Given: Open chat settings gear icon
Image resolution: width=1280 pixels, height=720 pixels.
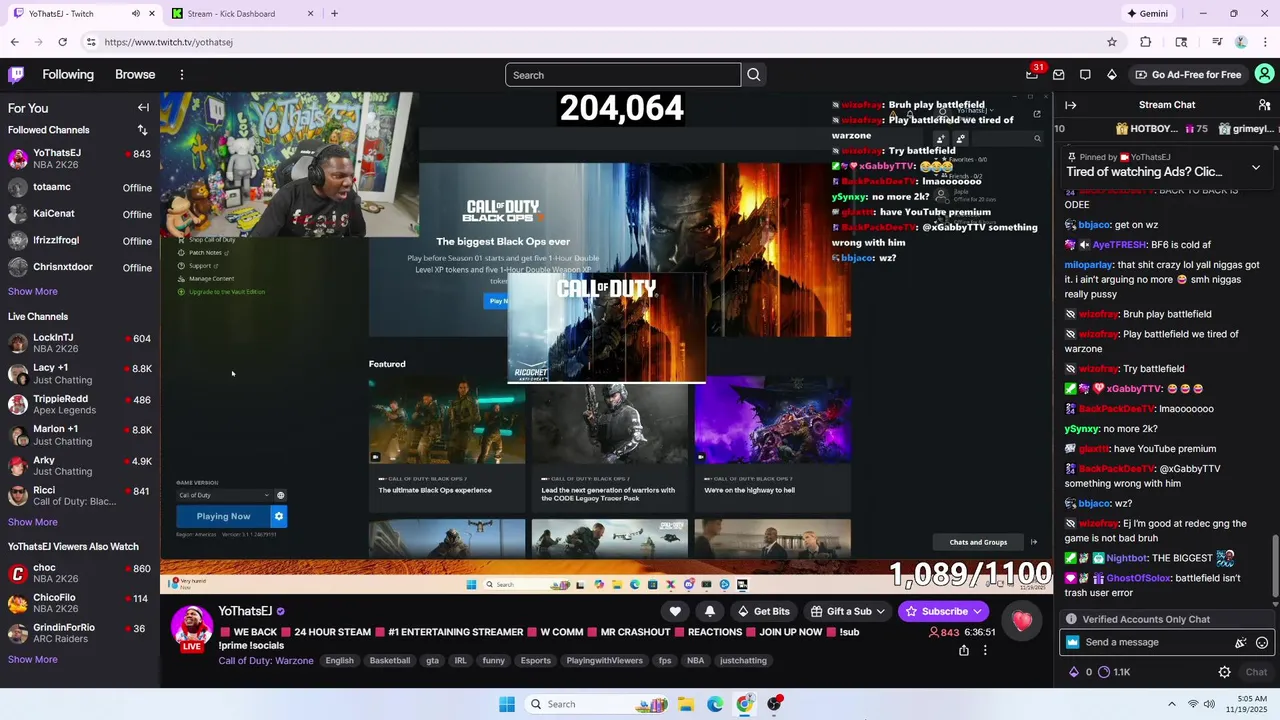Looking at the screenshot, I should [x=1224, y=672].
